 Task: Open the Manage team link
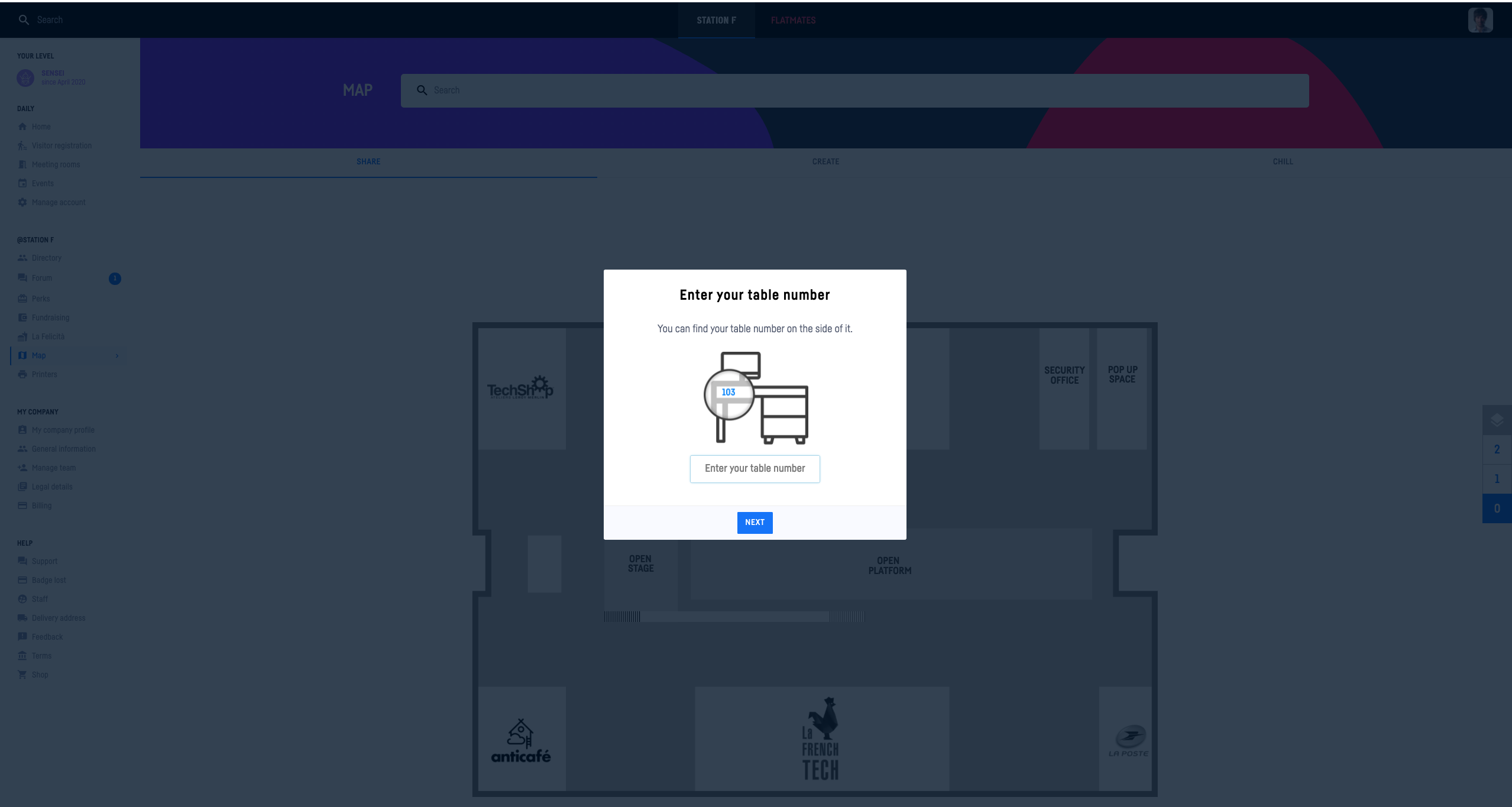tap(53, 468)
